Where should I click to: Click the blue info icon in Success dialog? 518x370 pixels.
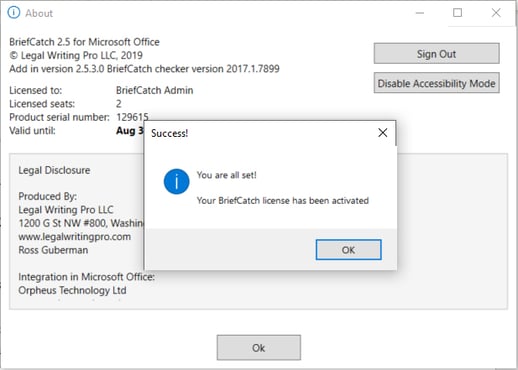[176, 182]
